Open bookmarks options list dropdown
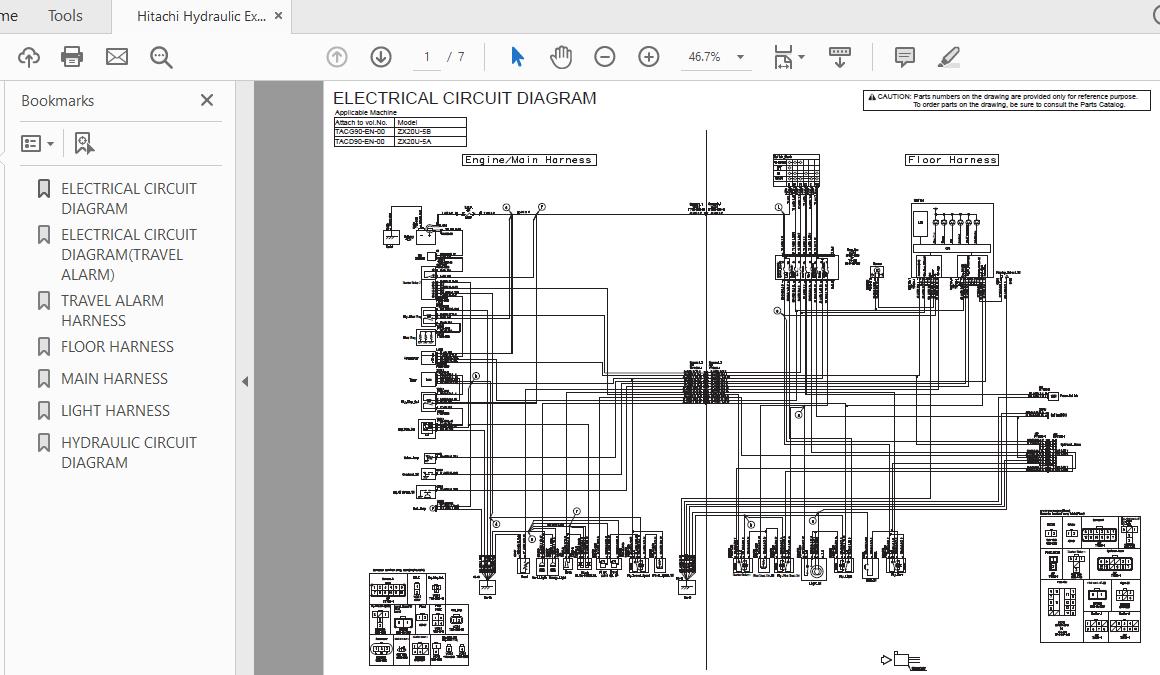1160x675 pixels. click(x=38, y=144)
